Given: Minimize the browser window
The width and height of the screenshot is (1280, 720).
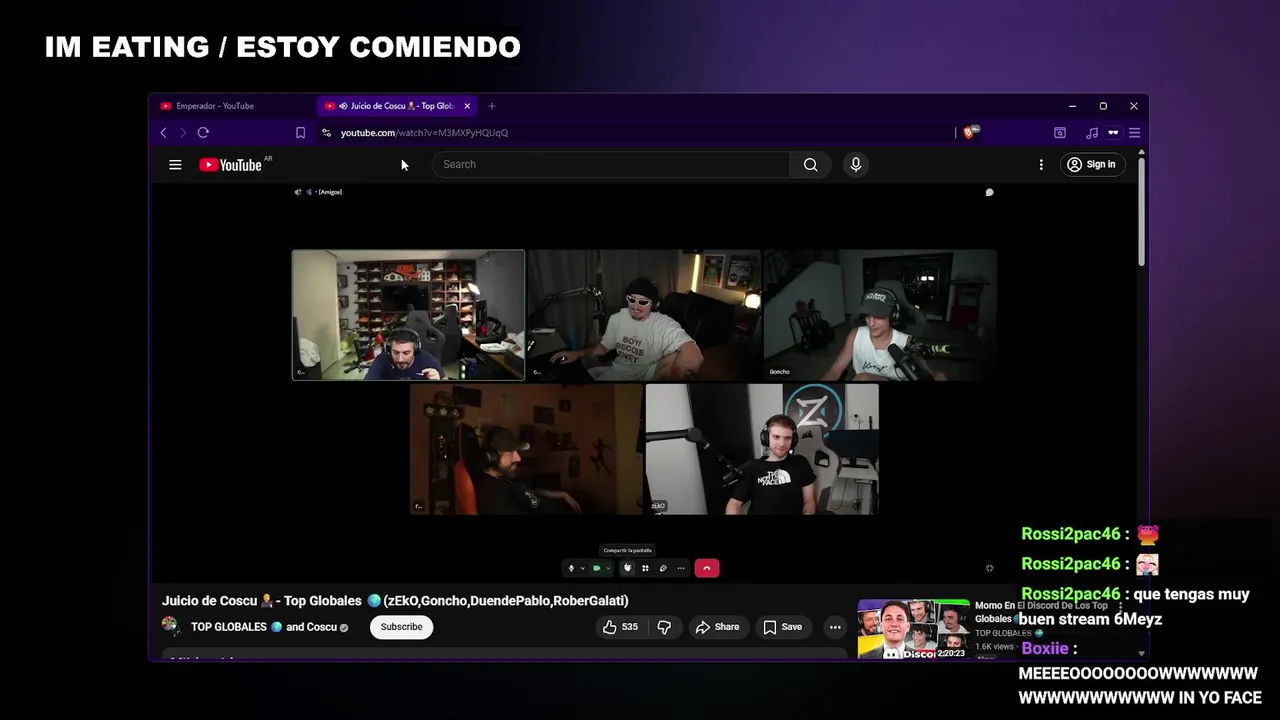Looking at the screenshot, I should coord(1072,106).
